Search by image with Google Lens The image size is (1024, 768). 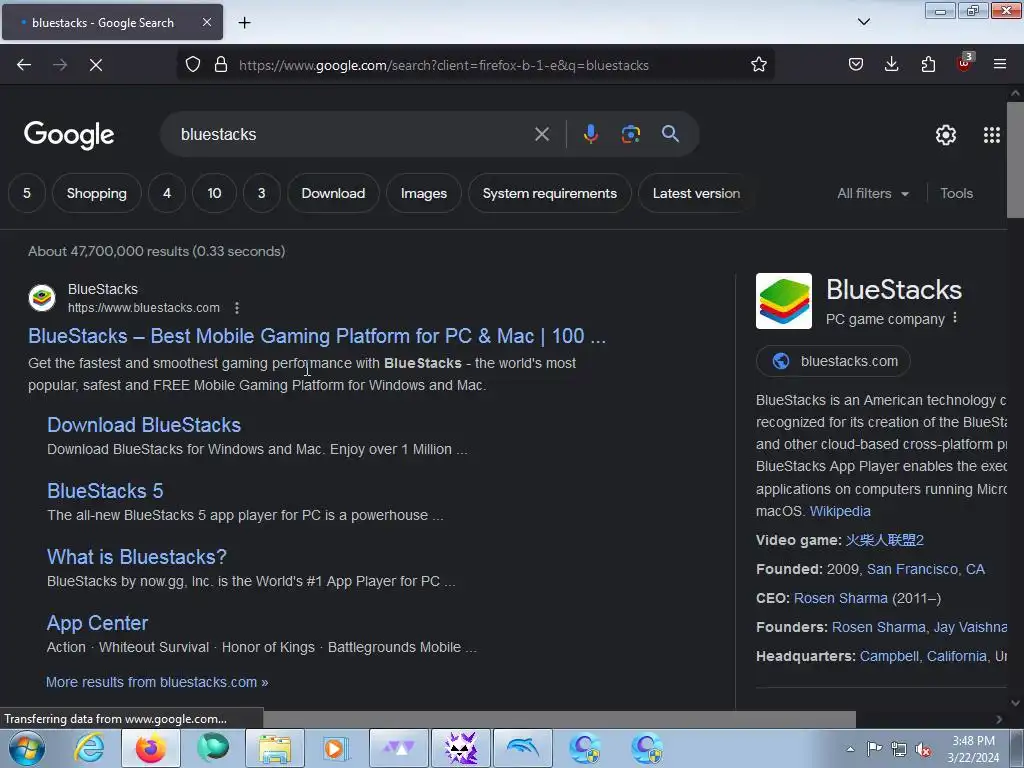coord(630,134)
